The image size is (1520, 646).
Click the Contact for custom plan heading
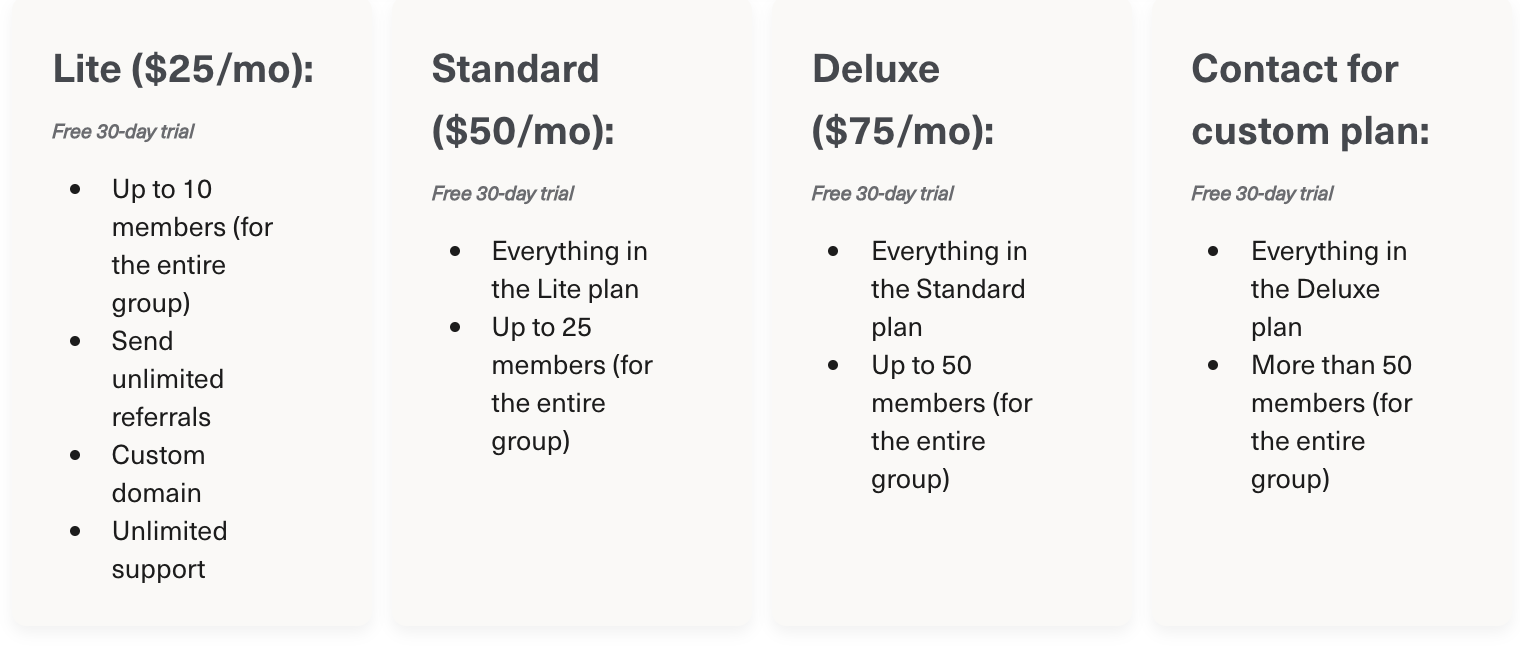click(x=1310, y=100)
